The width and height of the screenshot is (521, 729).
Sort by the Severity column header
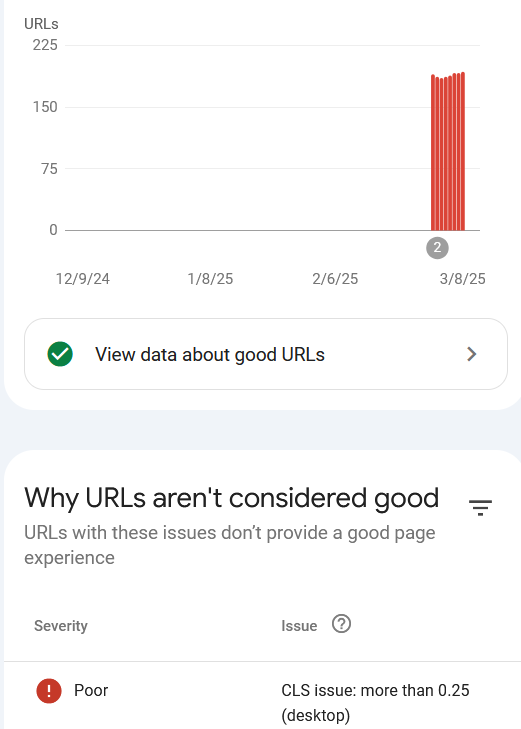tap(61, 626)
